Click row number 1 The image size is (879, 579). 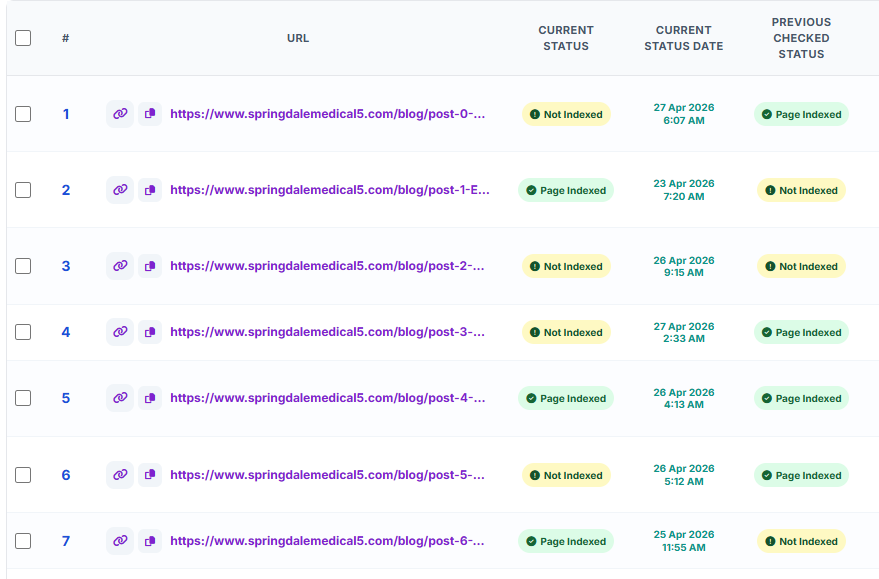click(66, 114)
